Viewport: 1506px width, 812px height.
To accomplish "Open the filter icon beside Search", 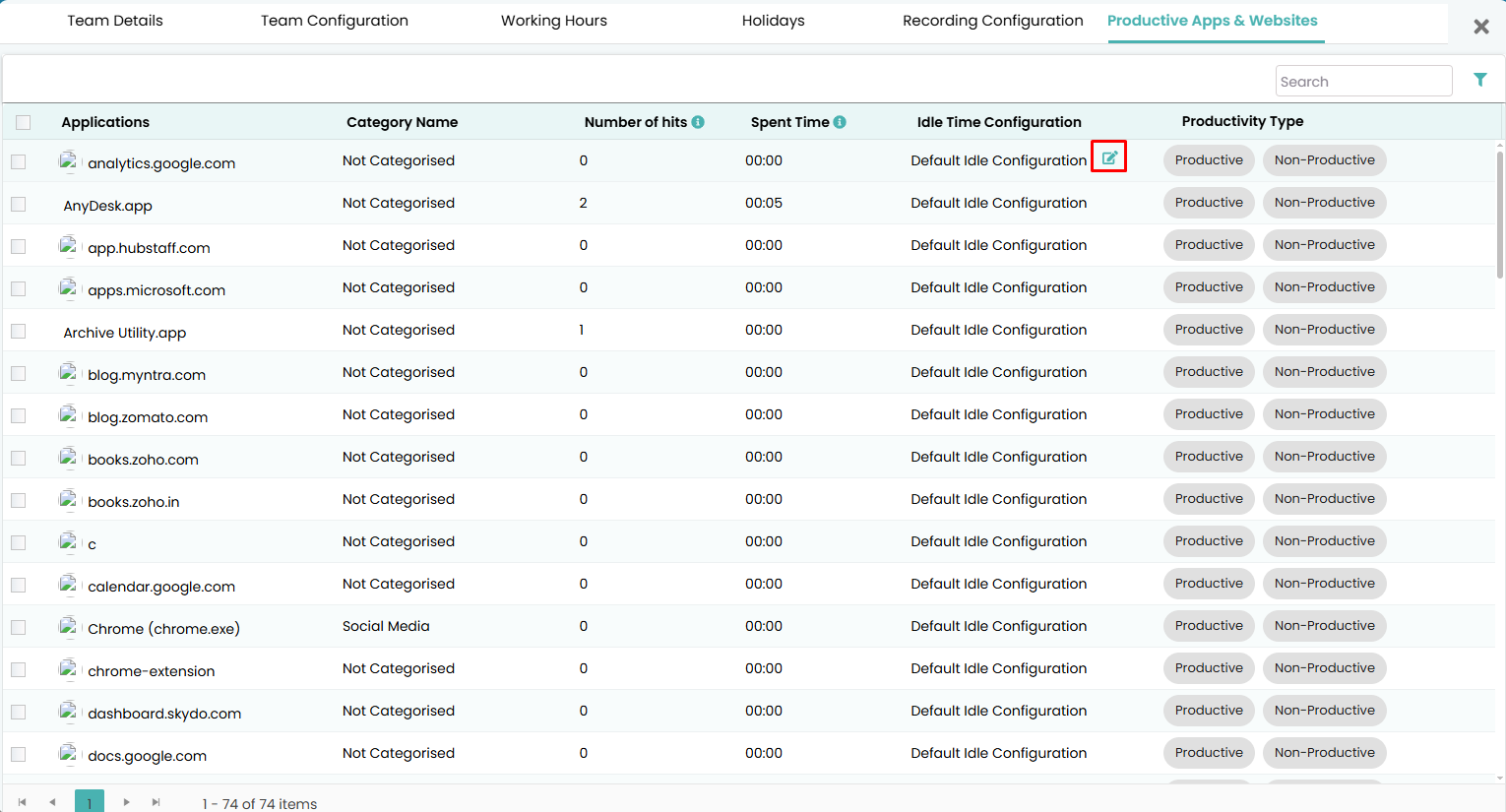I will click(1479, 80).
